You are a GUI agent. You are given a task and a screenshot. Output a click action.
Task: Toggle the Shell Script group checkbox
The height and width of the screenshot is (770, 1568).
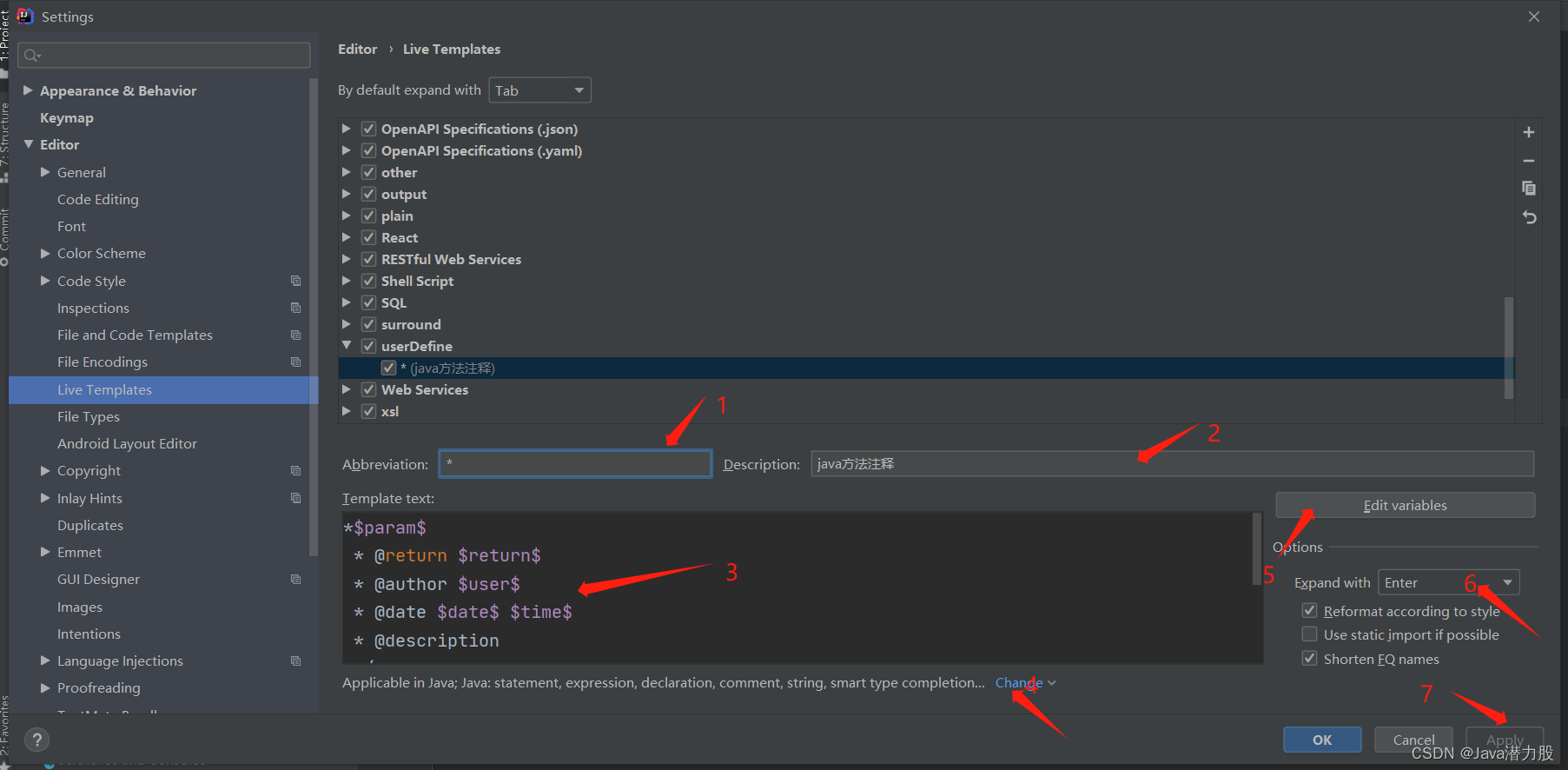pyautogui.click(x=368, y=281)
